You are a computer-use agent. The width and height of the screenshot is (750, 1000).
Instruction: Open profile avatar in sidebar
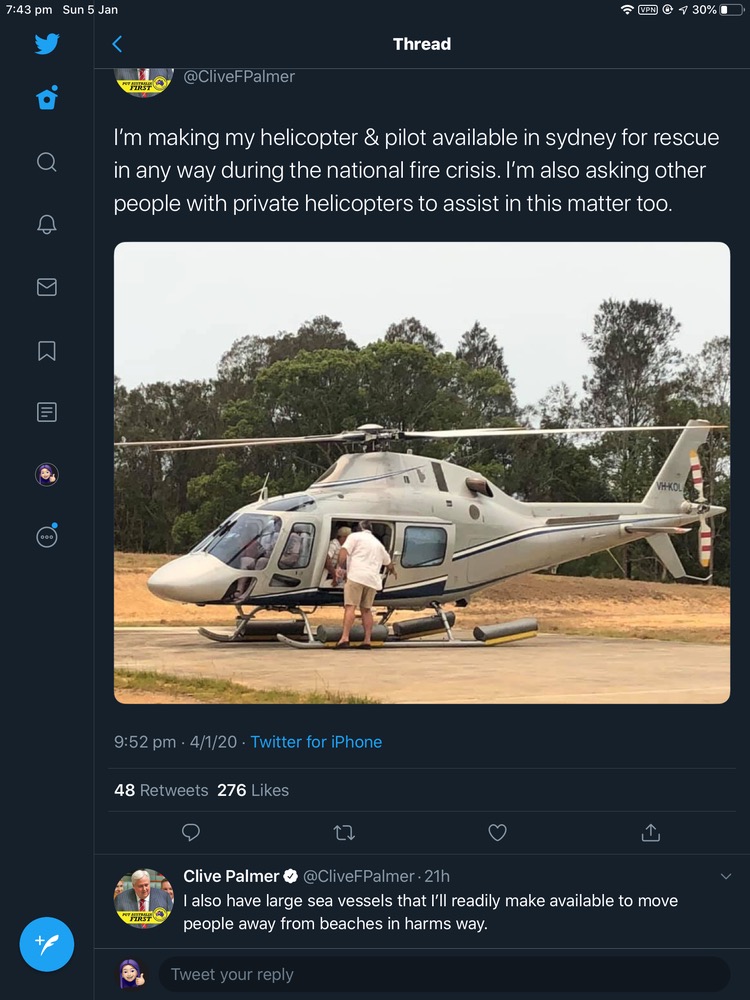tap(46, 474)
